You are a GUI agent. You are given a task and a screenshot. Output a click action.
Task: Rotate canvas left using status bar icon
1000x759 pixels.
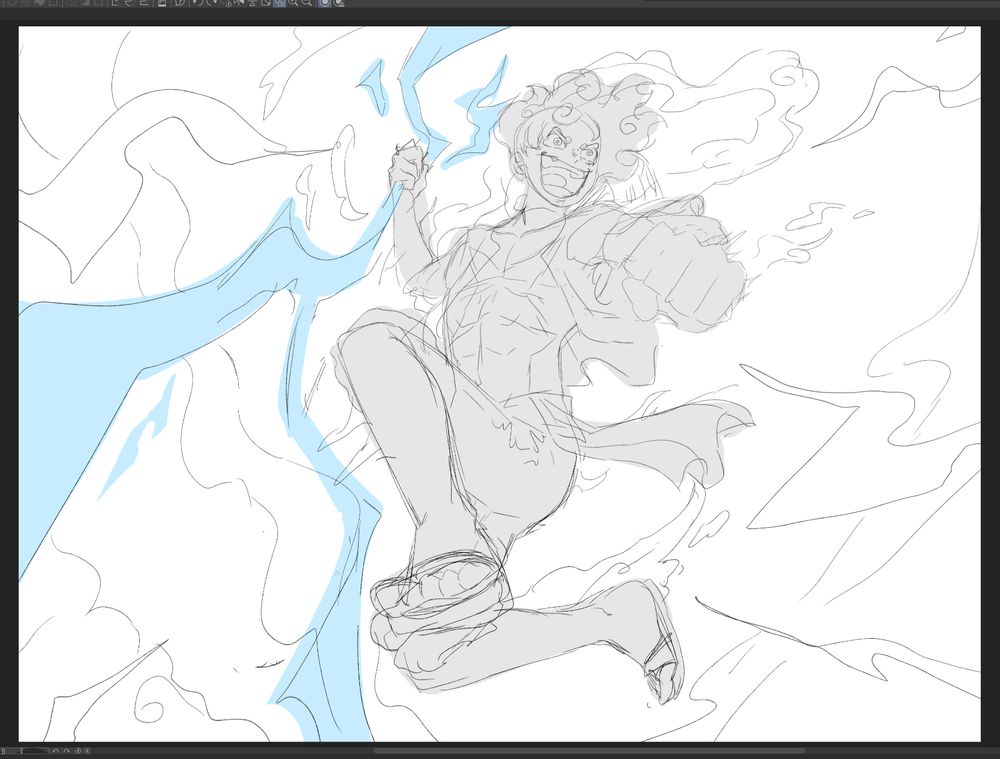55,751
